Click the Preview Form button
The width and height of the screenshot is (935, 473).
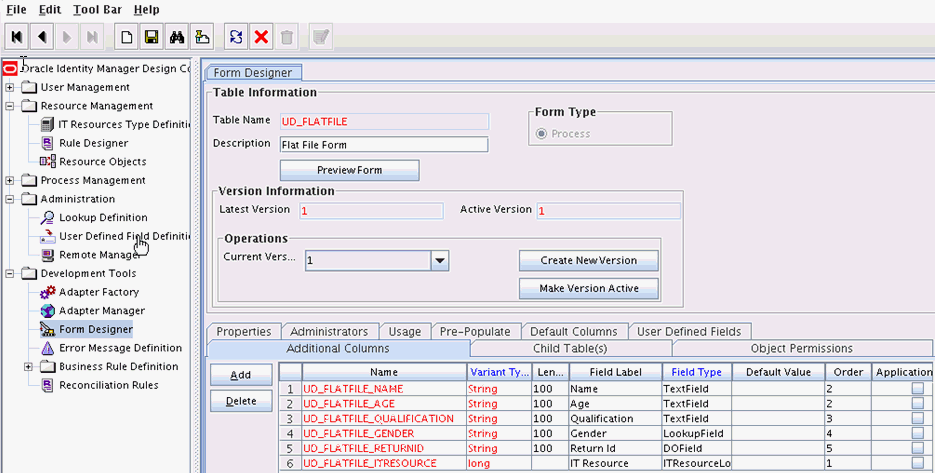coord(348,170)
